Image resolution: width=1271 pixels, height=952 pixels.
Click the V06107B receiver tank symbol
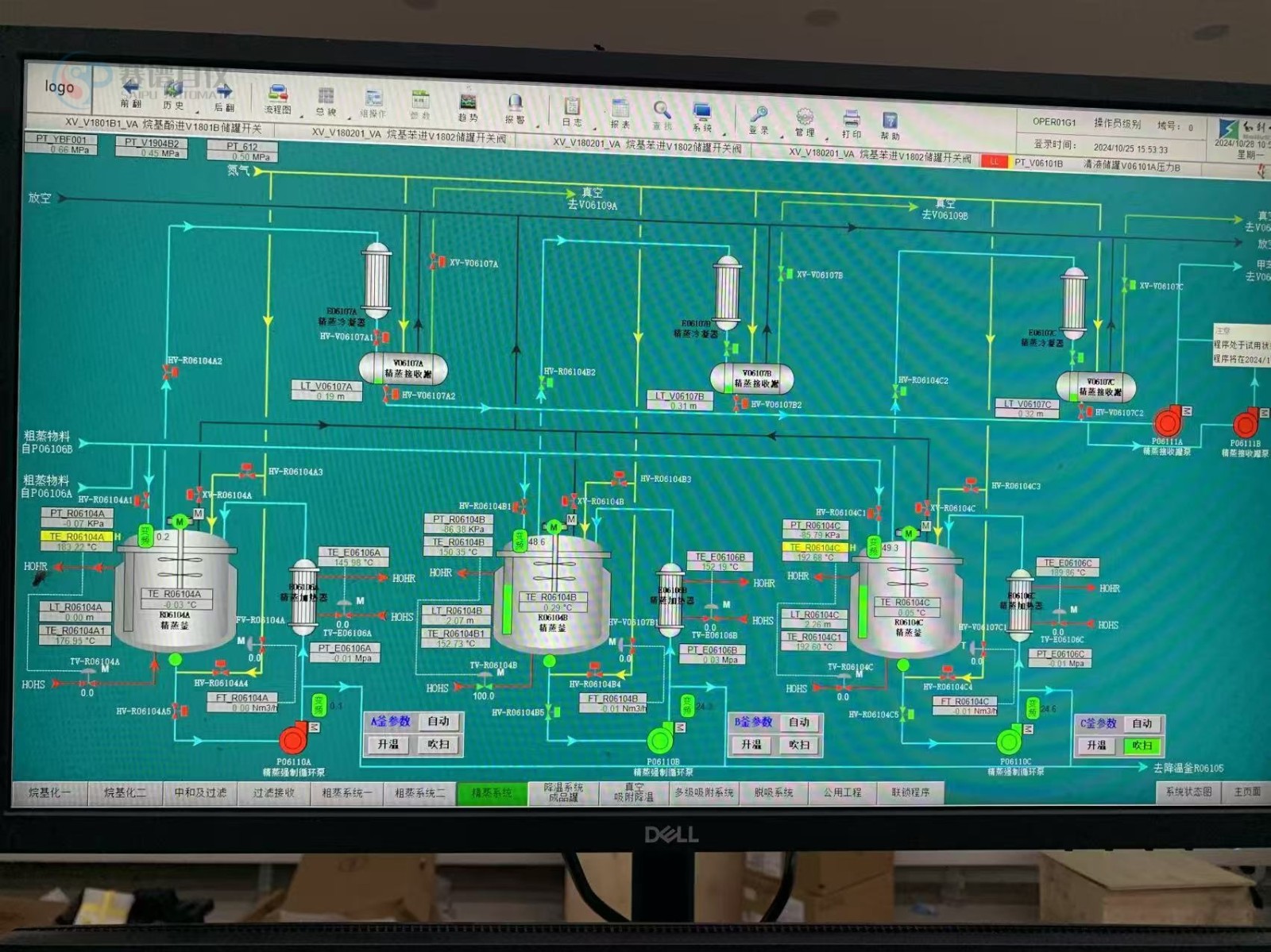point(751,378)
